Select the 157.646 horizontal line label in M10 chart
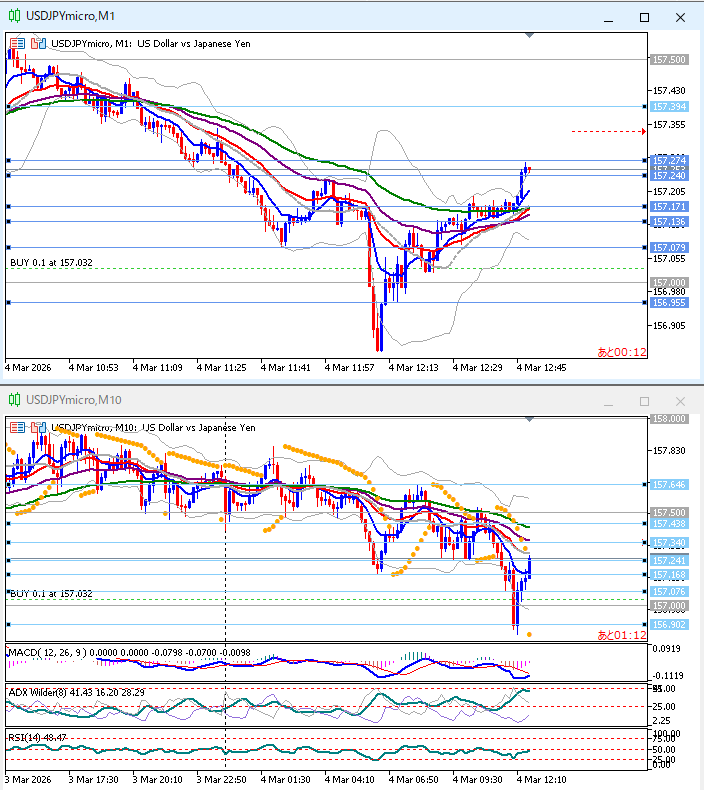Image resolution: width=704 pixels, height=790 pixels. point(668,484)
